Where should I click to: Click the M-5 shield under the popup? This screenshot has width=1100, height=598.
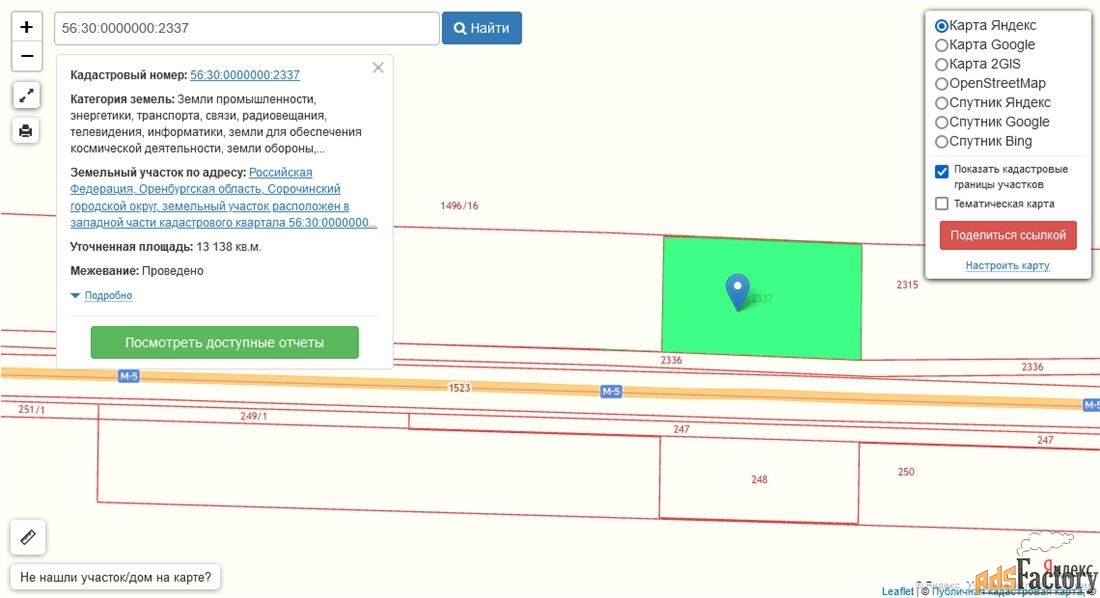(128, 376)
